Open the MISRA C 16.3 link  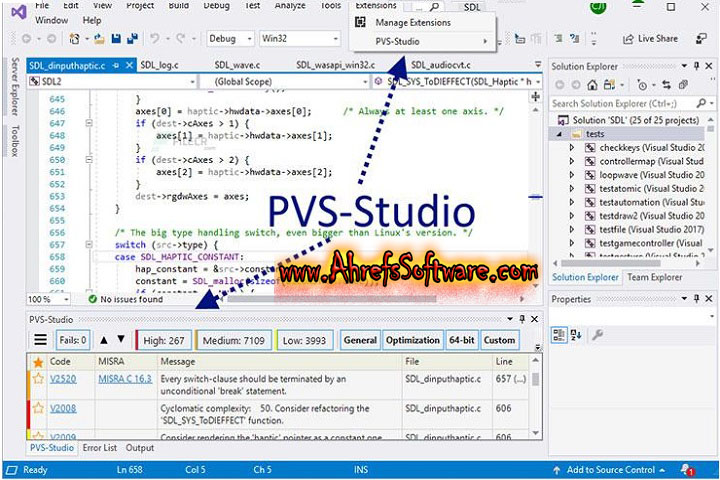(124, 379)
